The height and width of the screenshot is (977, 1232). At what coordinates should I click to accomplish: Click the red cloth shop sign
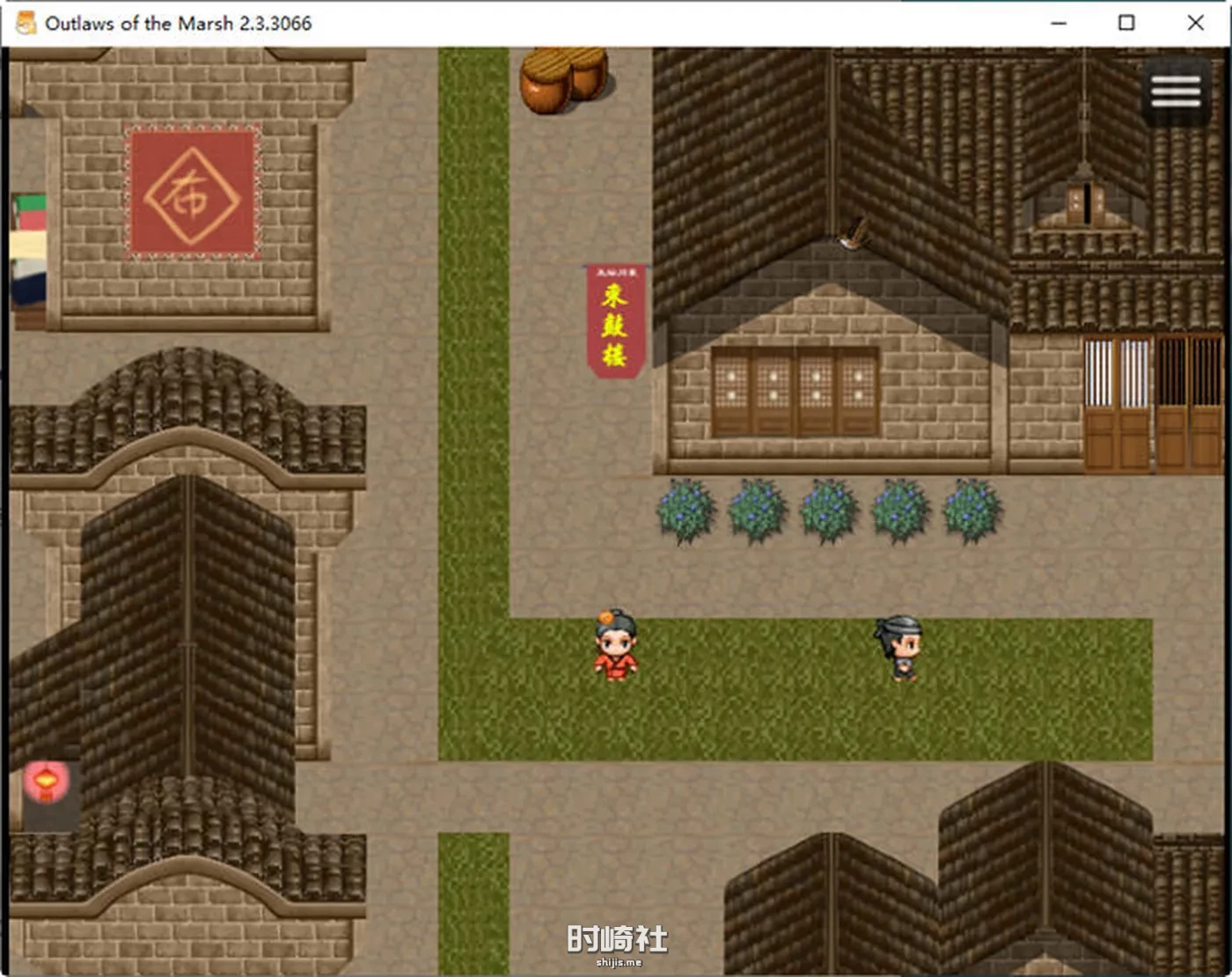[x=193, y=193]
